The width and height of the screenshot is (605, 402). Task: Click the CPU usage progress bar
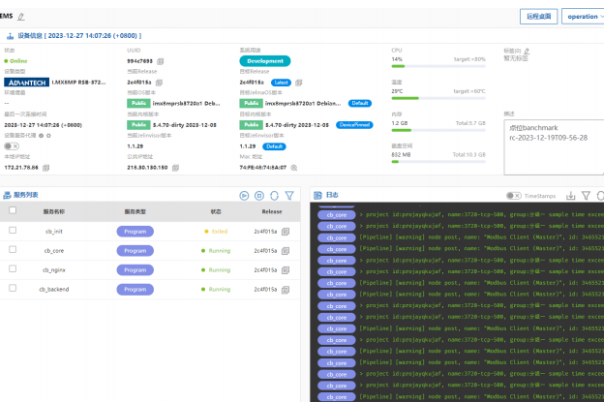click(438, 68)
